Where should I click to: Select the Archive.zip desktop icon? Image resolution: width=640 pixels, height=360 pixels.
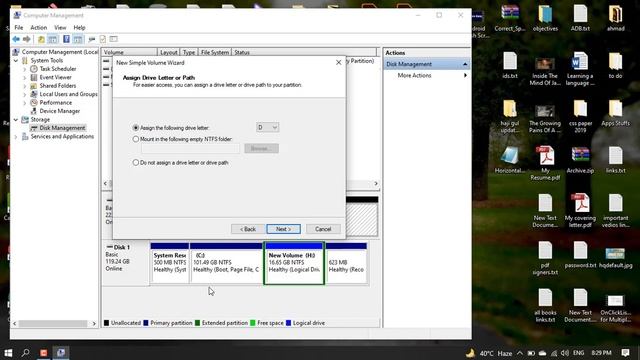tap(580, 160)
